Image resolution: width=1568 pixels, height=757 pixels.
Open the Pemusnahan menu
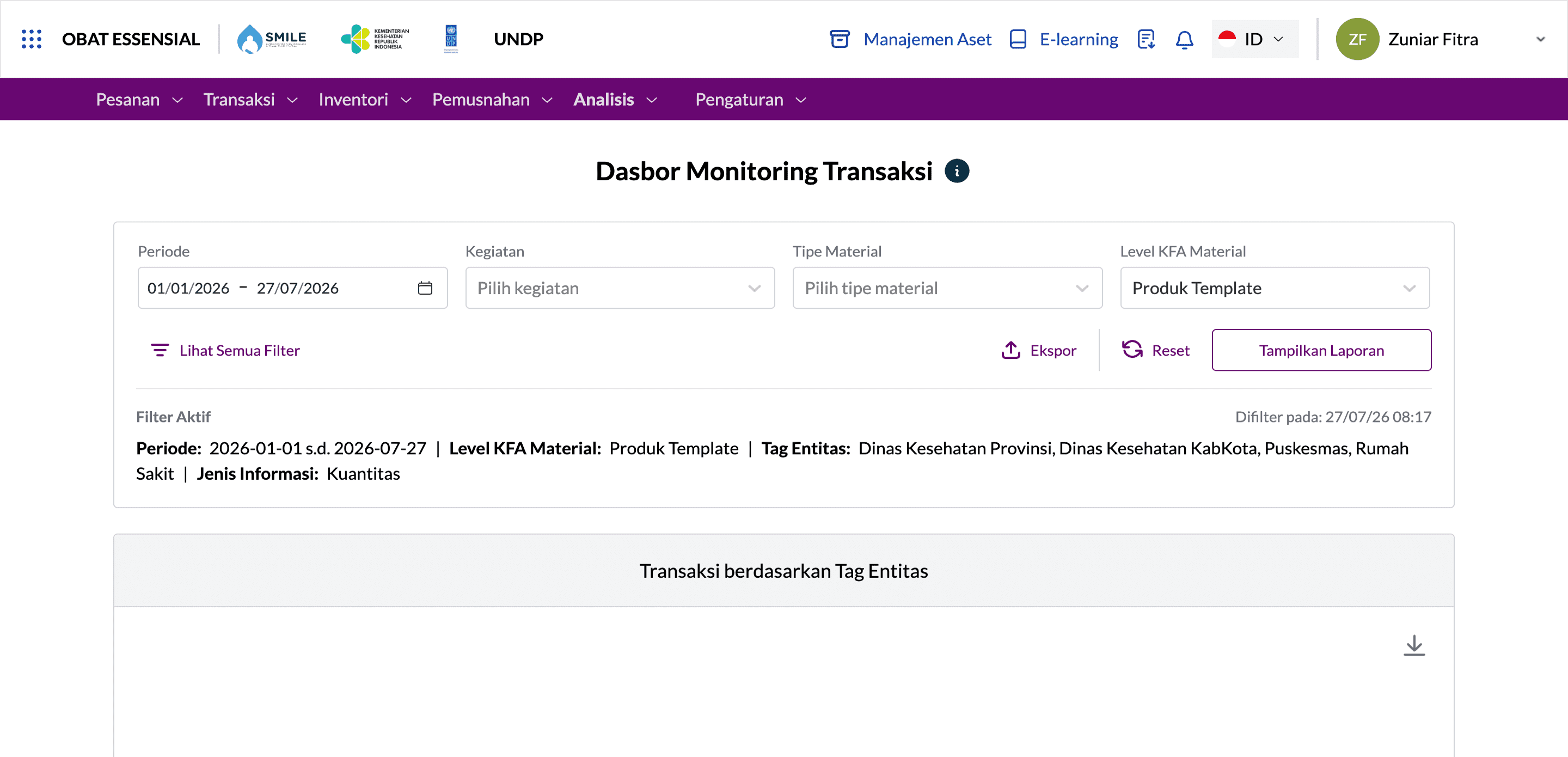(492, 99)
